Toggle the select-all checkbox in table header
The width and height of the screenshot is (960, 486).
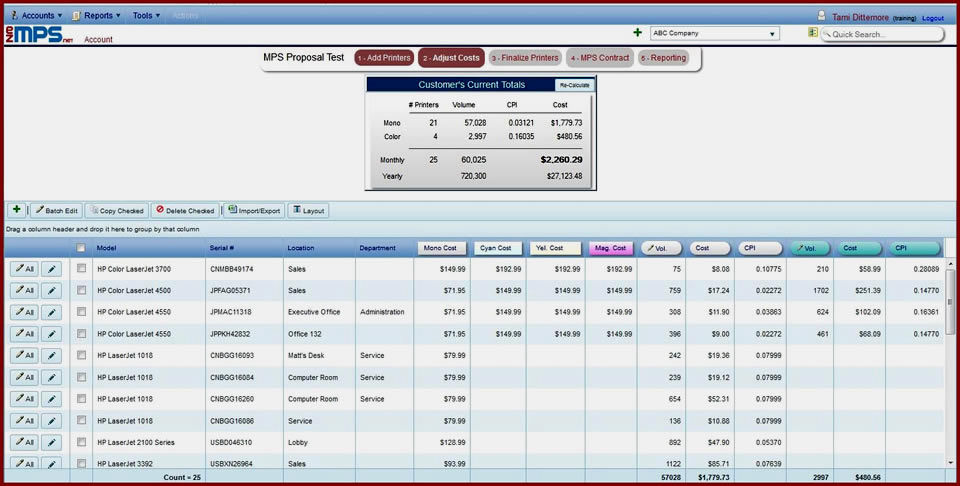[81, 248]
